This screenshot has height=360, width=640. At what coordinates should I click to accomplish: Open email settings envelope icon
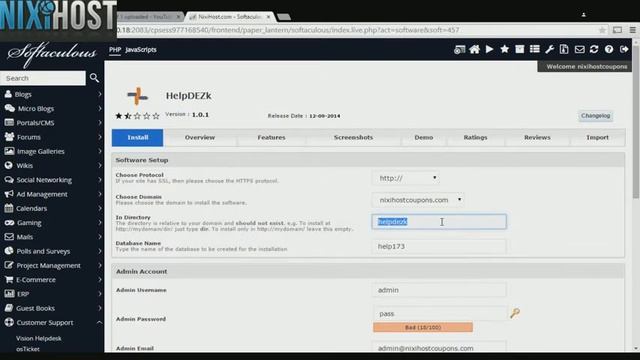[579, 50]
